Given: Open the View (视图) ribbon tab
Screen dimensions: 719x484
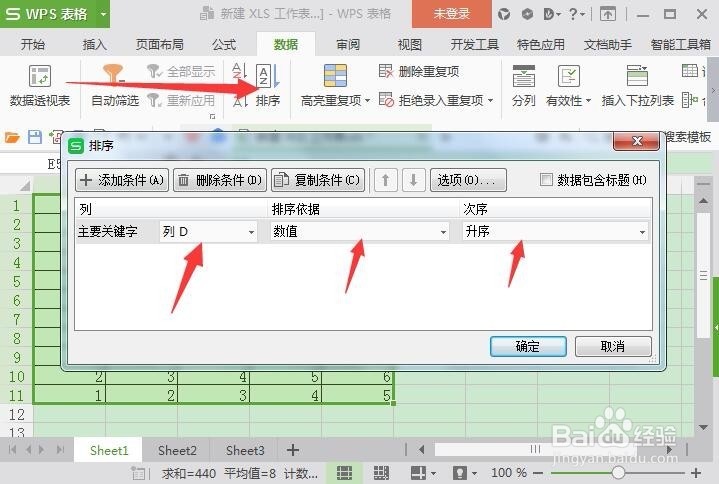Looking at the screenshot, I should pos(409,44).
